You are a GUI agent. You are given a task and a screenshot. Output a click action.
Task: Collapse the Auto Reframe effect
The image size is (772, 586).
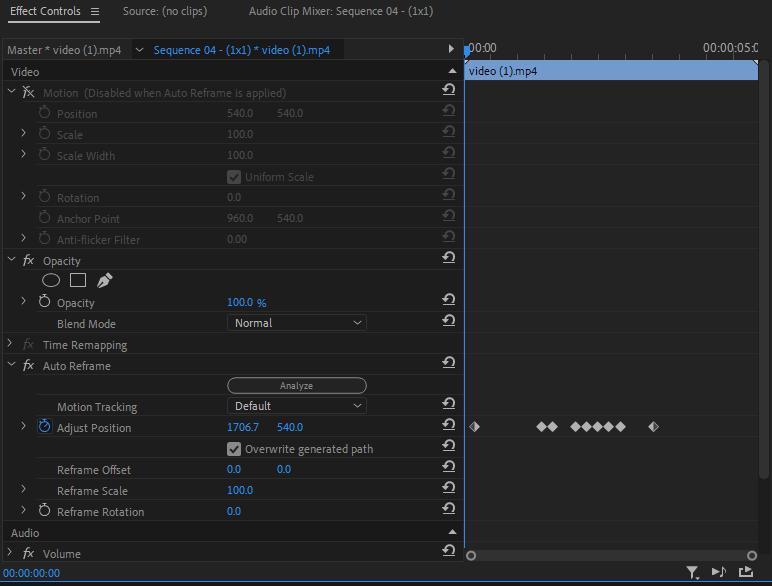click(x=11, y=364)
